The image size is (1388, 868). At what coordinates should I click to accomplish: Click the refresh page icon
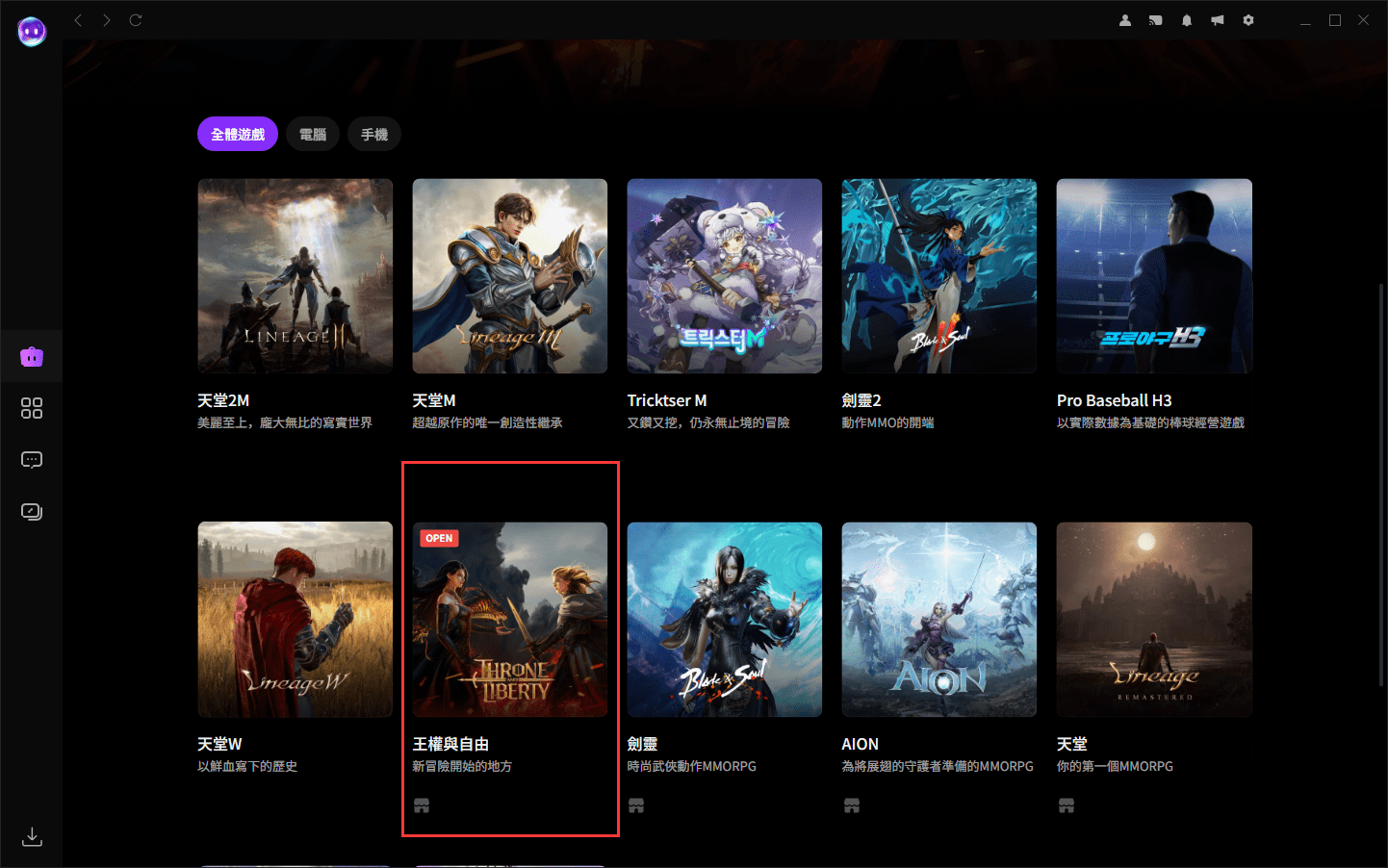point(136,20)
